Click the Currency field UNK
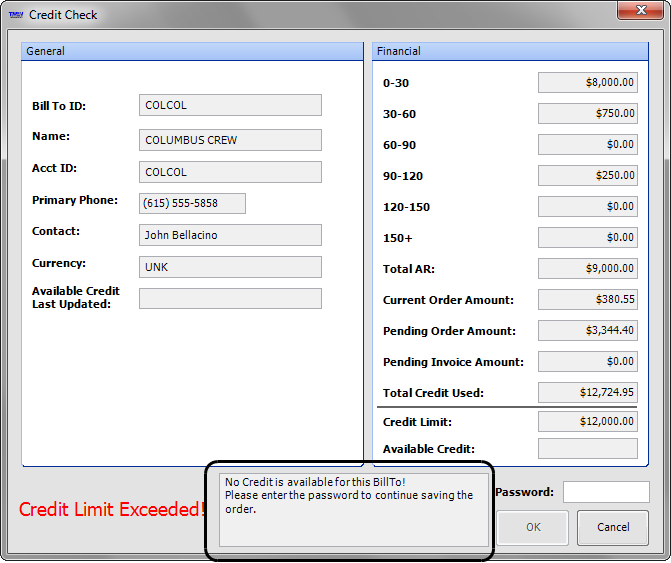 (x=230, y=267)
